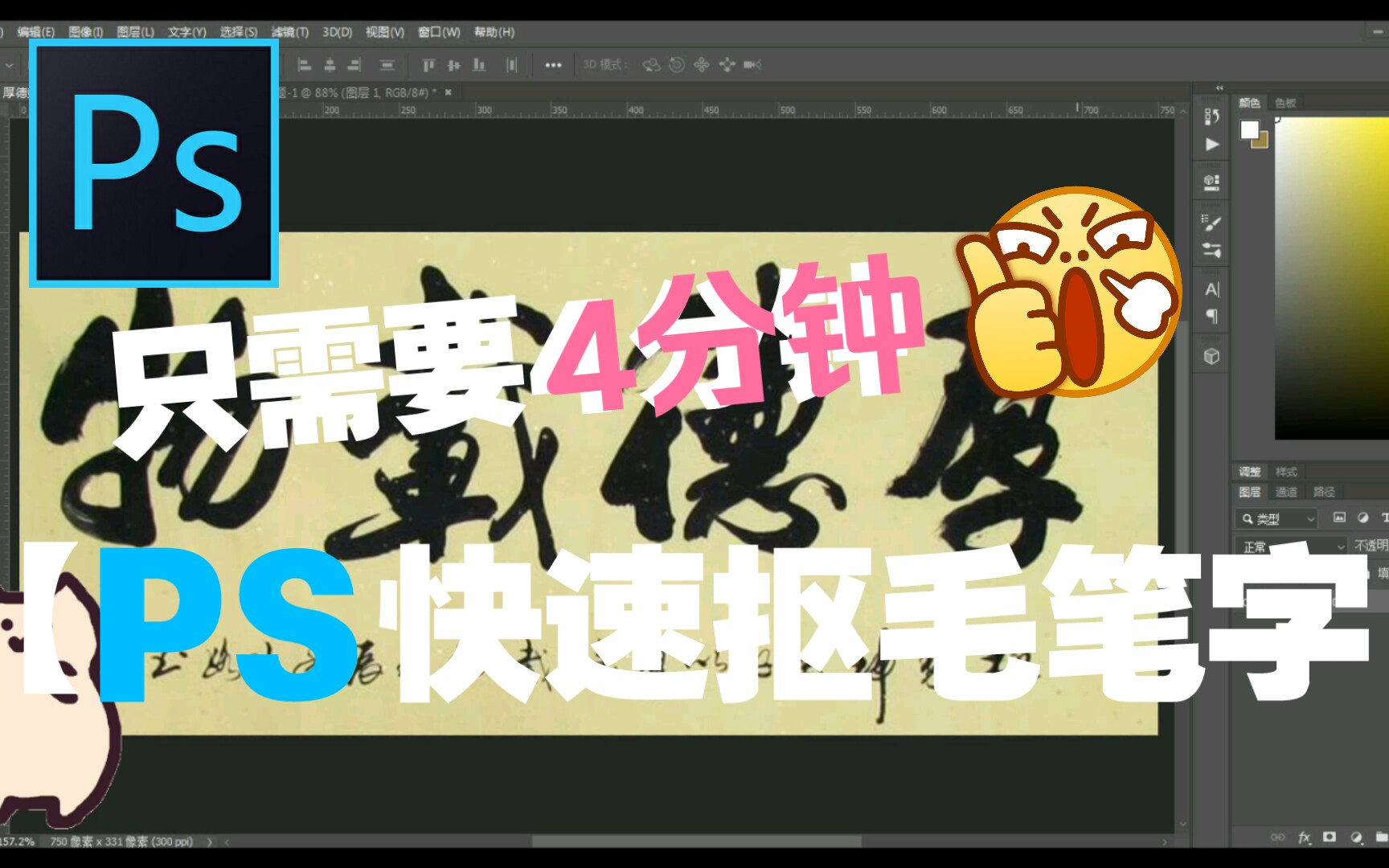Select 3D slide mode icon

(727, 65)
